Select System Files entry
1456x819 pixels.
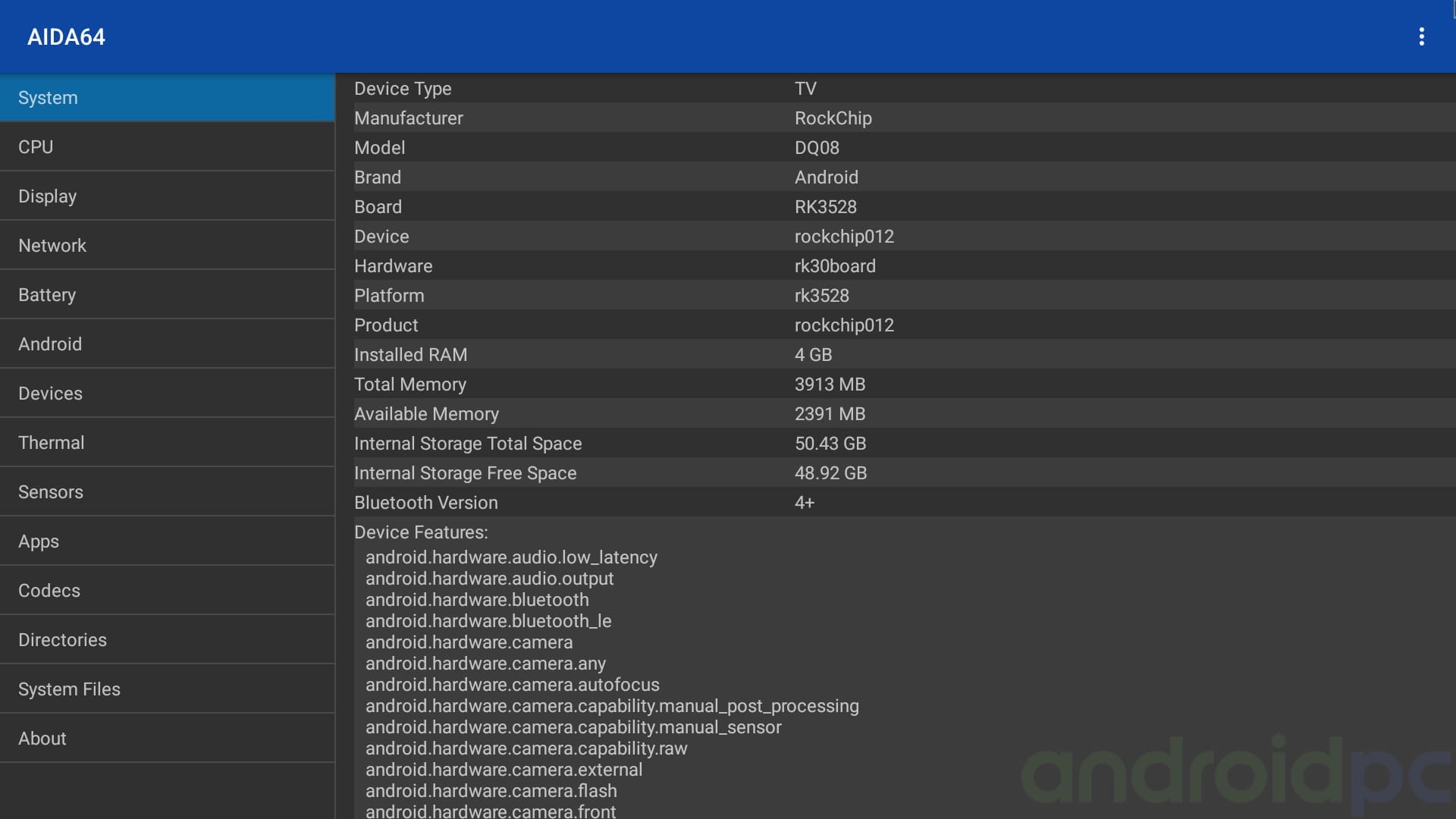pos(167,689)
